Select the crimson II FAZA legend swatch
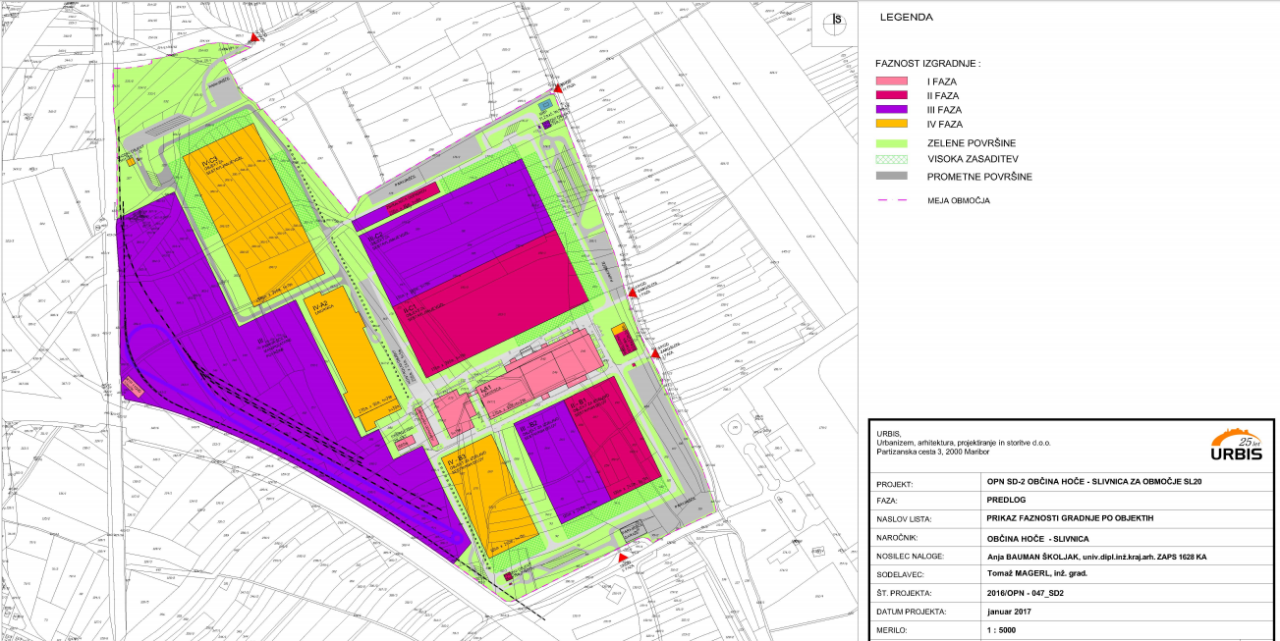1280x641 pixels. pyautogui.click(x=891, y=95)
